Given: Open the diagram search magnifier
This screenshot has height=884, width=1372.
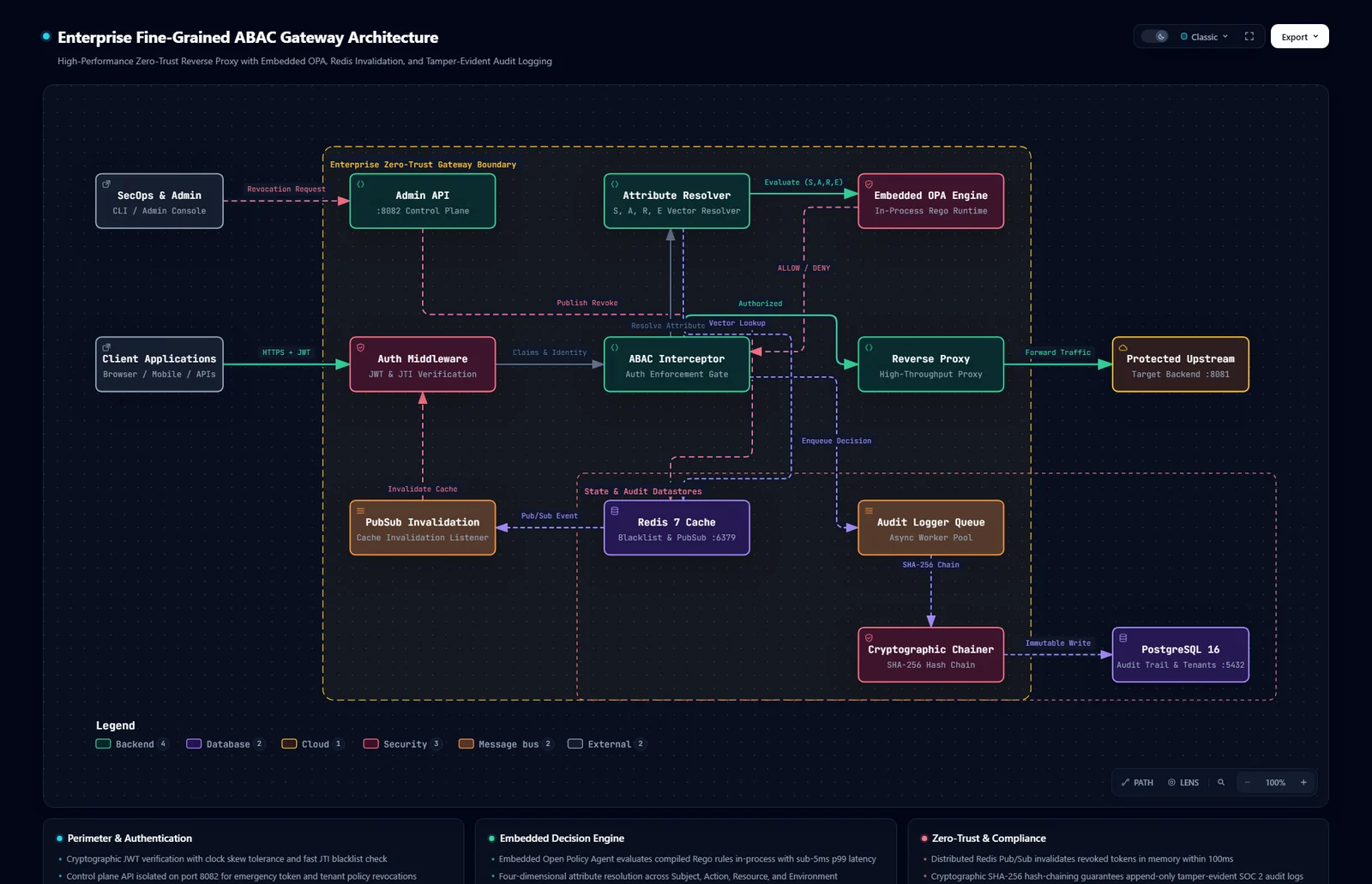Looking at the screenshot, I should (1221, 783).
